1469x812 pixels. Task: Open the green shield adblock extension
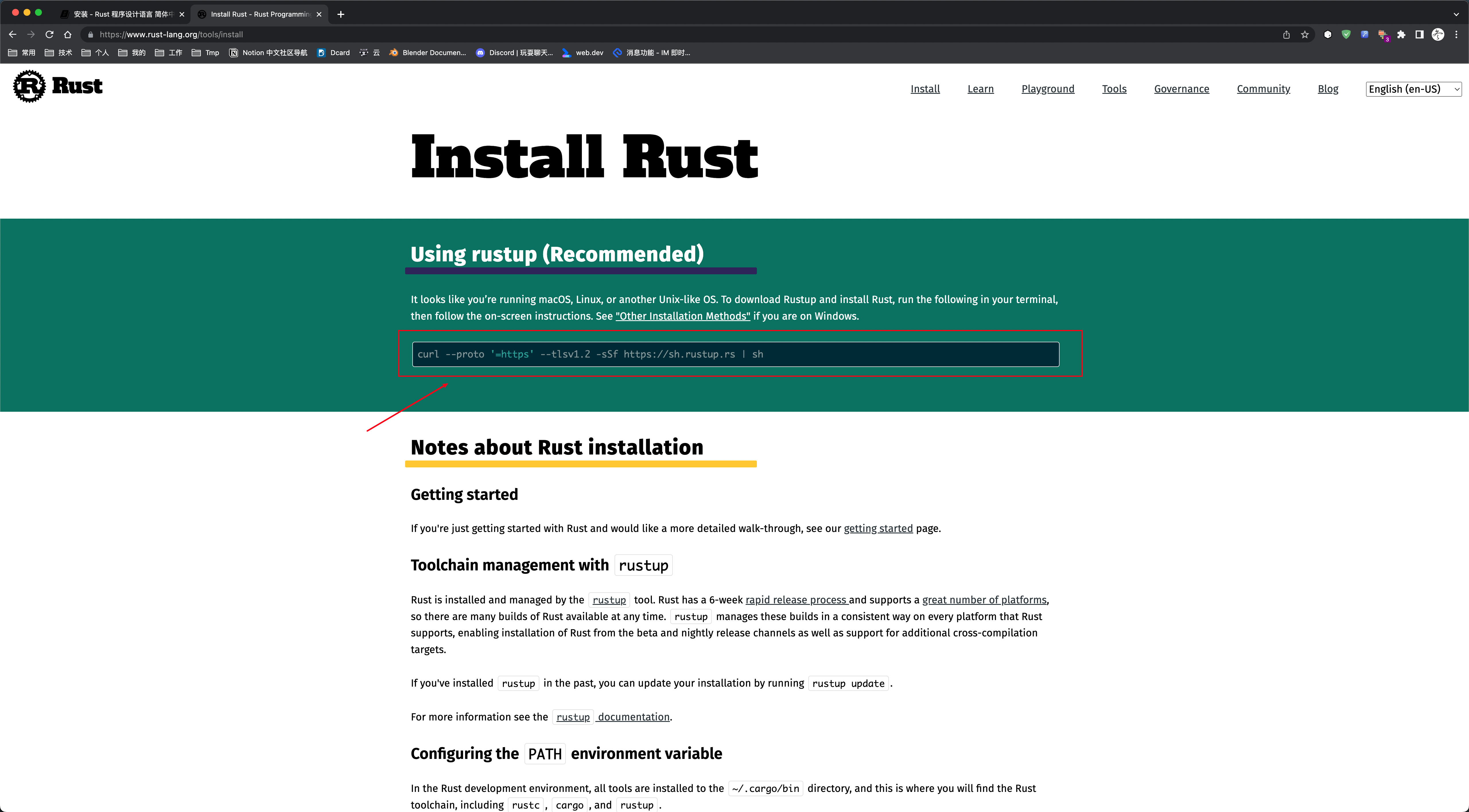point(1346,34)
